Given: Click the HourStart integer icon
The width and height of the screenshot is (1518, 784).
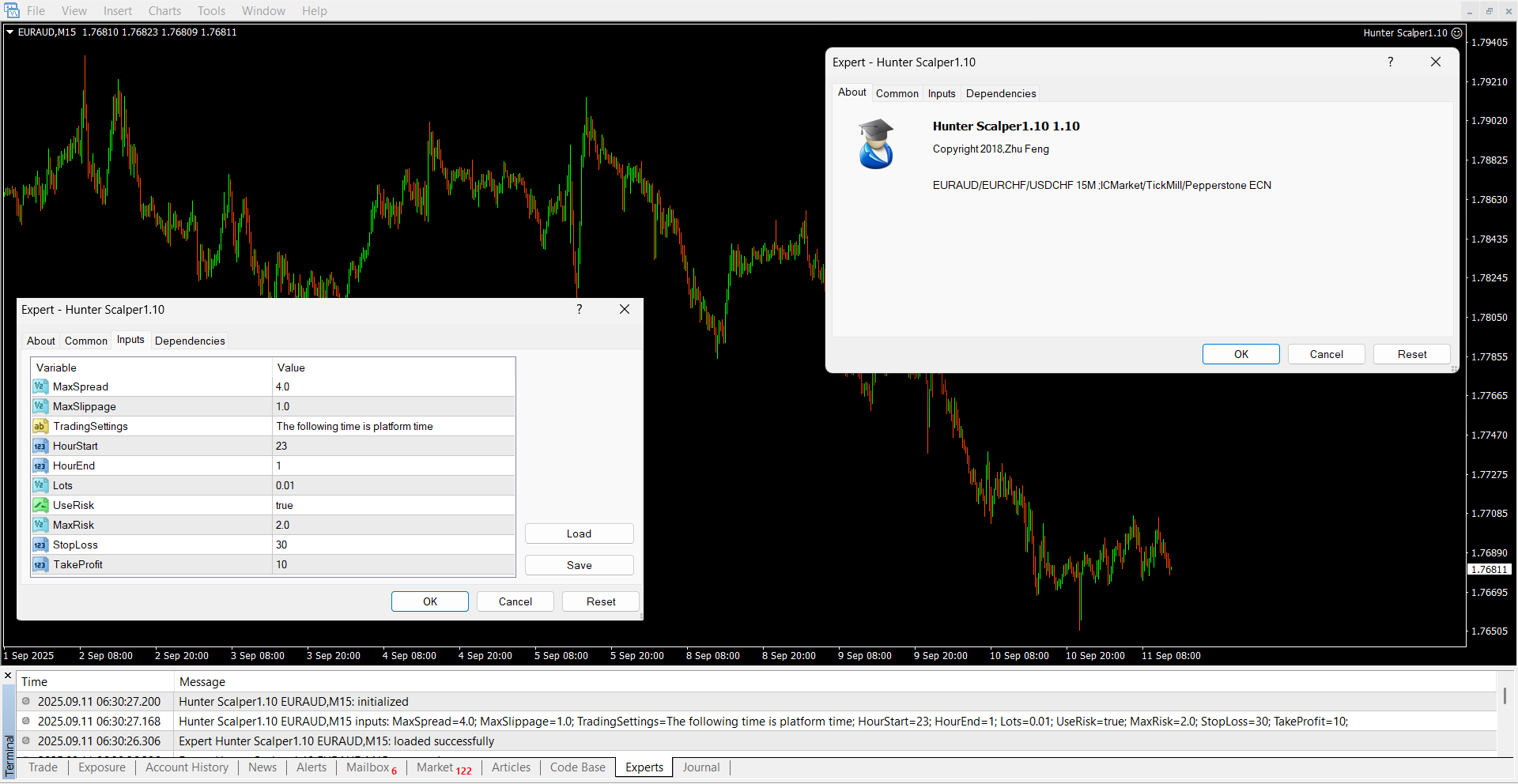Looking at the screenshot, I should pos(40,446).
